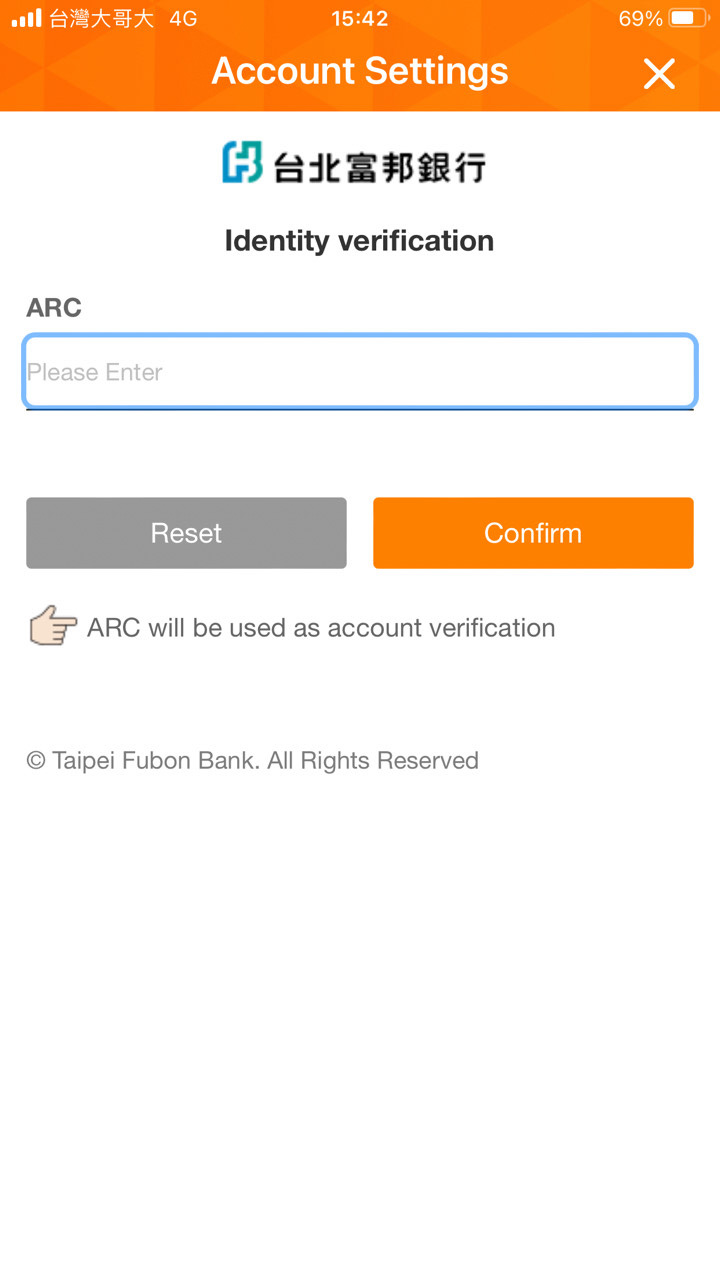
Task: Close the Account Settings screen
Action: [x=659, y=73]
